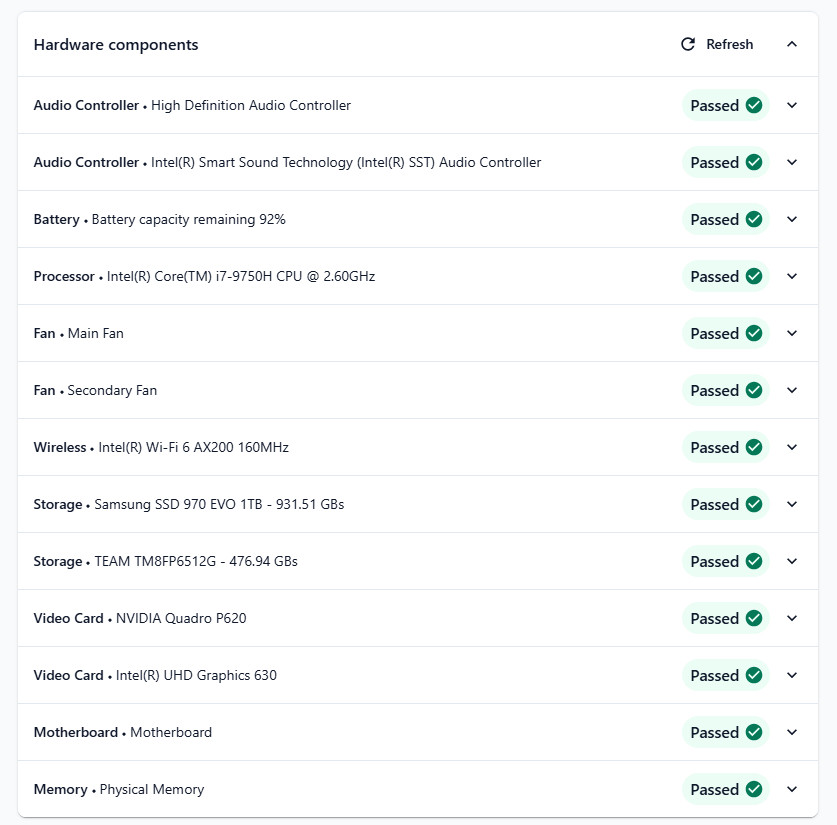This screenshot has width=837, height=825.
Task: Click green check icon in Motherboard row
Action: [x=754, y=733]
